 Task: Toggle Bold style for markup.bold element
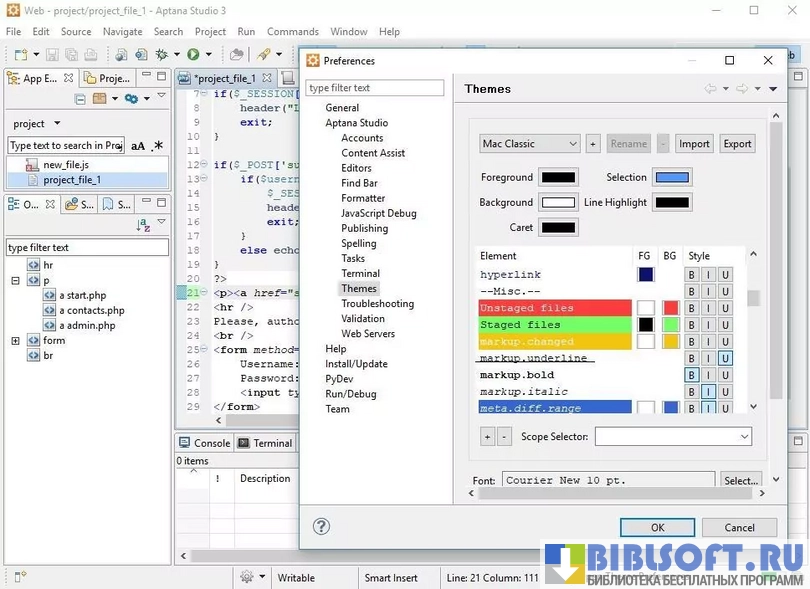pyautogui.click(x=691, y=375)
